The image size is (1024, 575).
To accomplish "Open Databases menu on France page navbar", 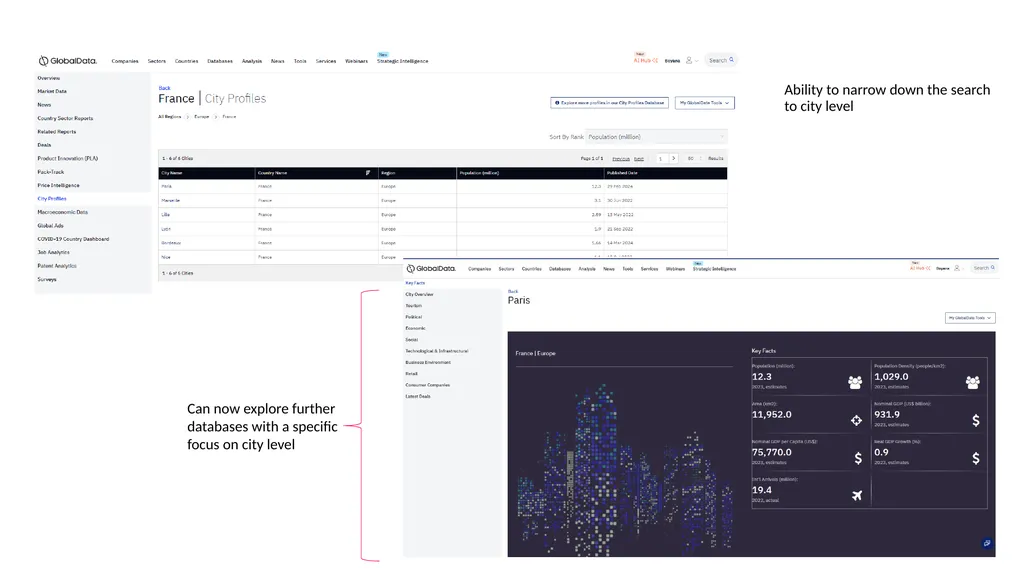I will coord(220,61).
